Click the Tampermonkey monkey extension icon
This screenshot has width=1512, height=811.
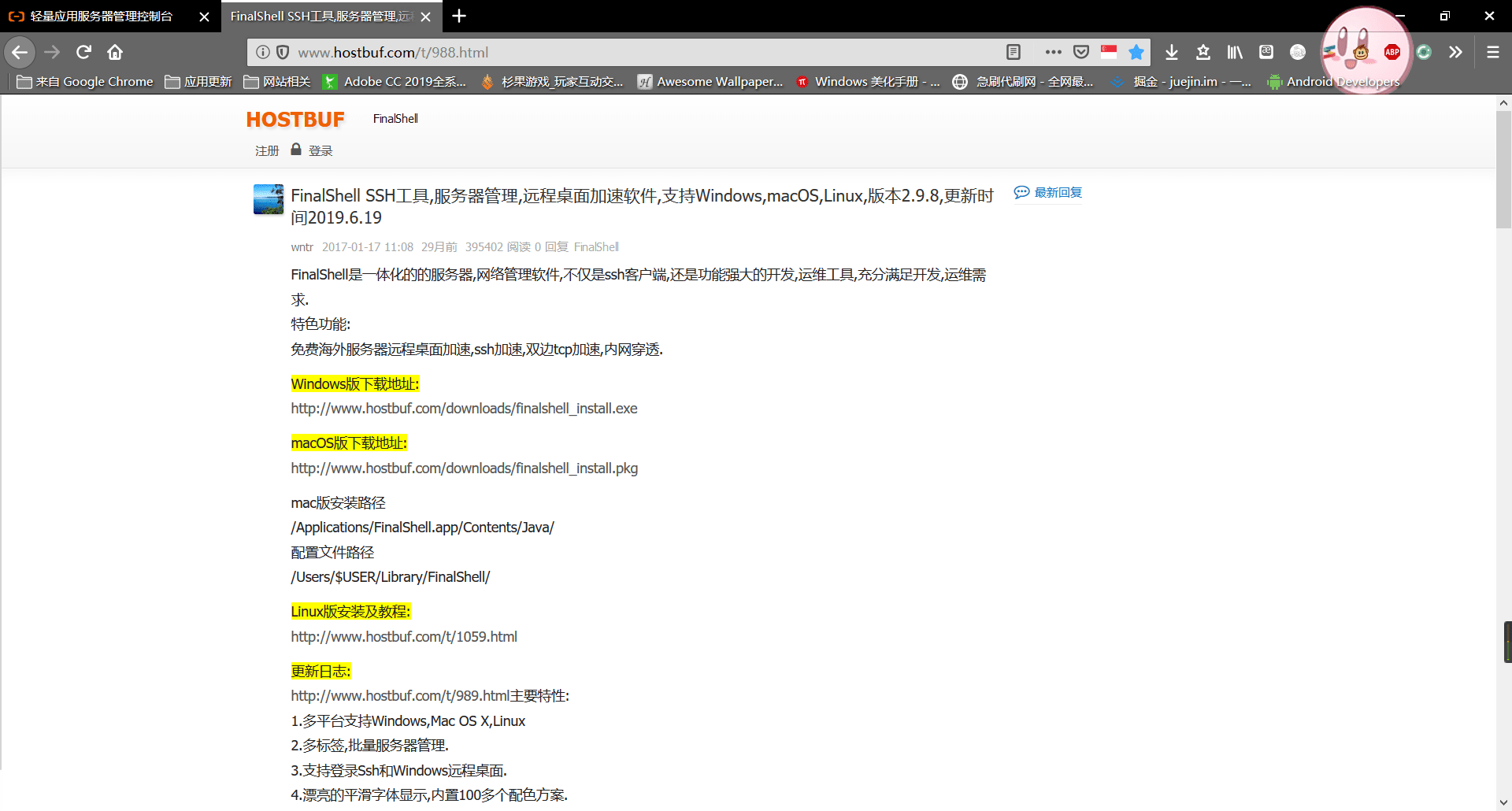tap(1361, 53)
